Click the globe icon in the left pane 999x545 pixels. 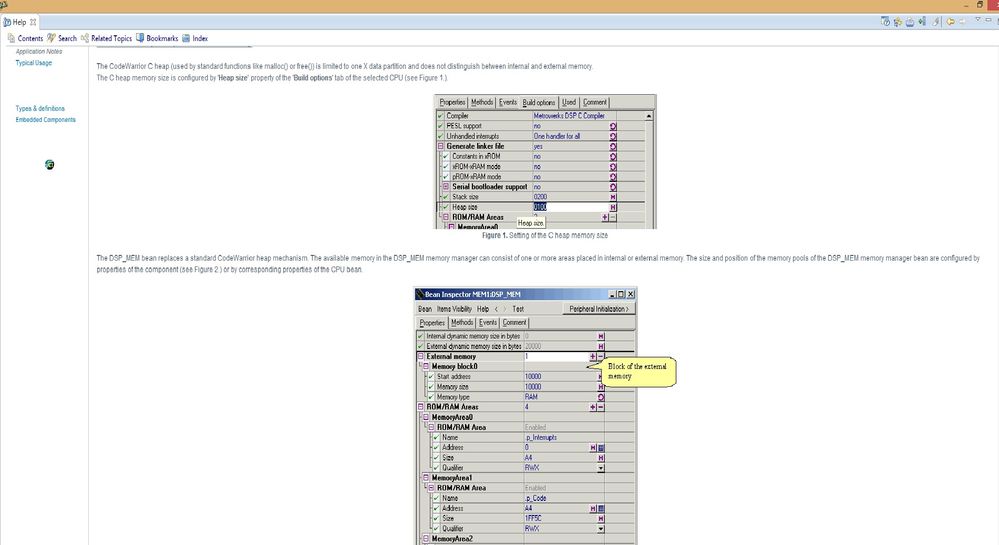coord(50,165)
